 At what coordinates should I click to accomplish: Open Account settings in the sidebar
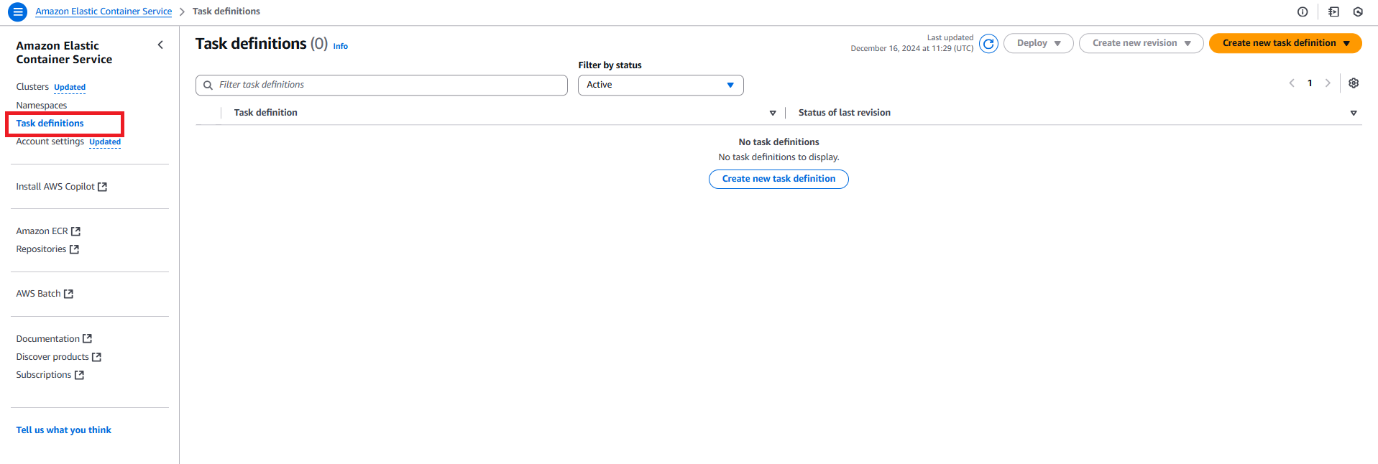(x=50, y=141)
